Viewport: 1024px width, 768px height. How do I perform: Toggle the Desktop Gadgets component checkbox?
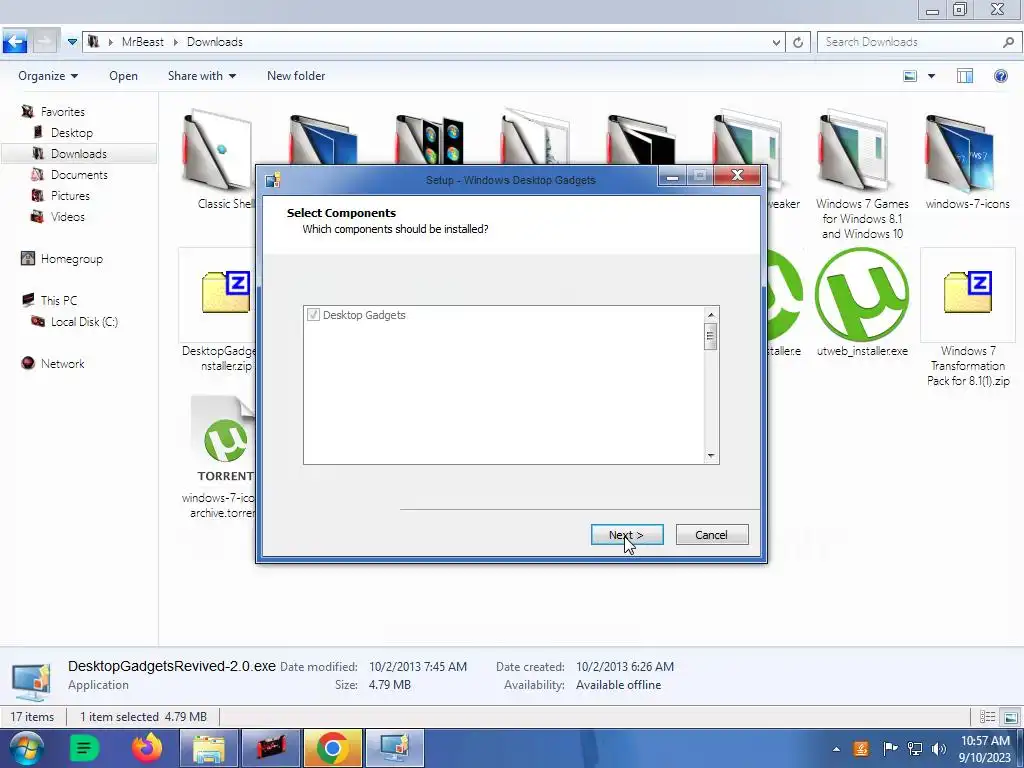313,315
